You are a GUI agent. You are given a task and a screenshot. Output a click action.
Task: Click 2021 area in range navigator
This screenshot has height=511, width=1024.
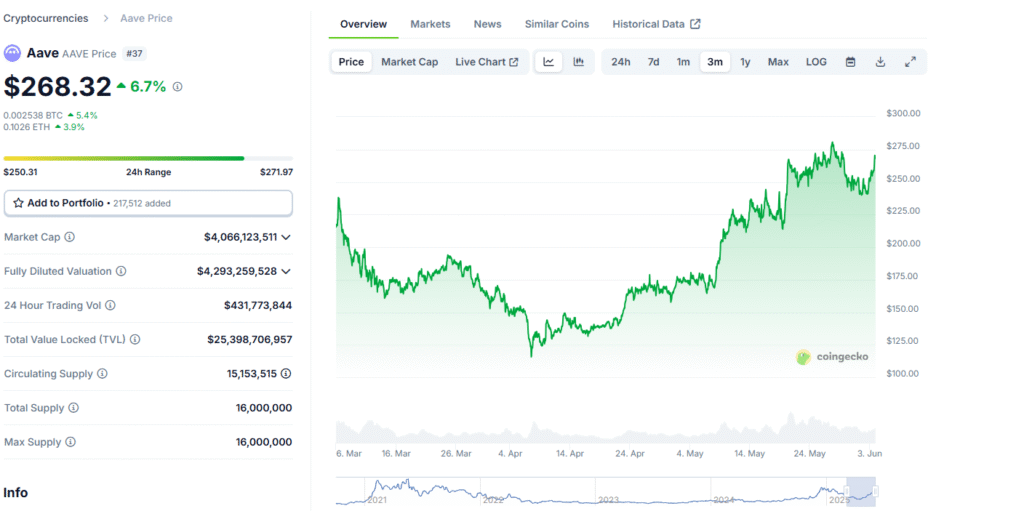pos(377,500)
